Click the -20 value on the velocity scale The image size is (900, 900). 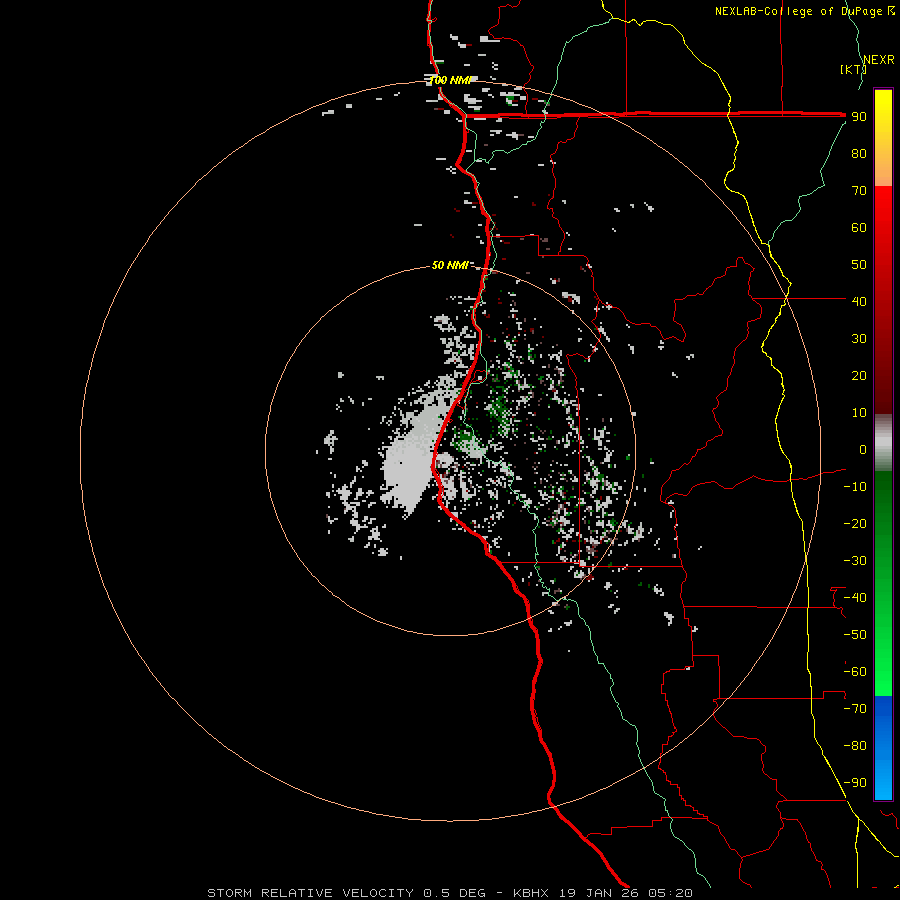point(855,524)
